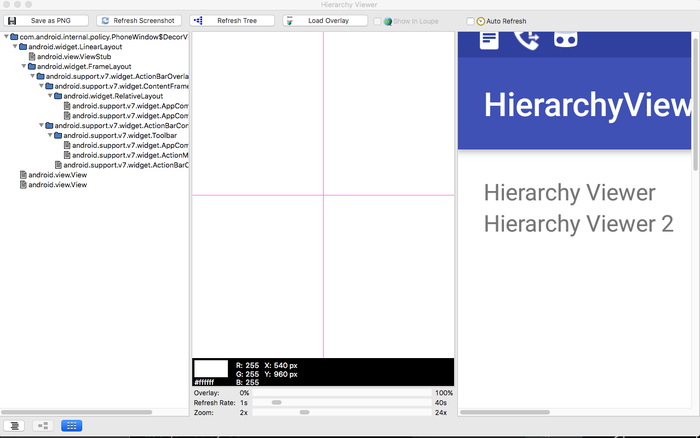Click the tree icon on Refresh Tree
The height and width of the screenshot is (438, 700).
tap(198, 21)
